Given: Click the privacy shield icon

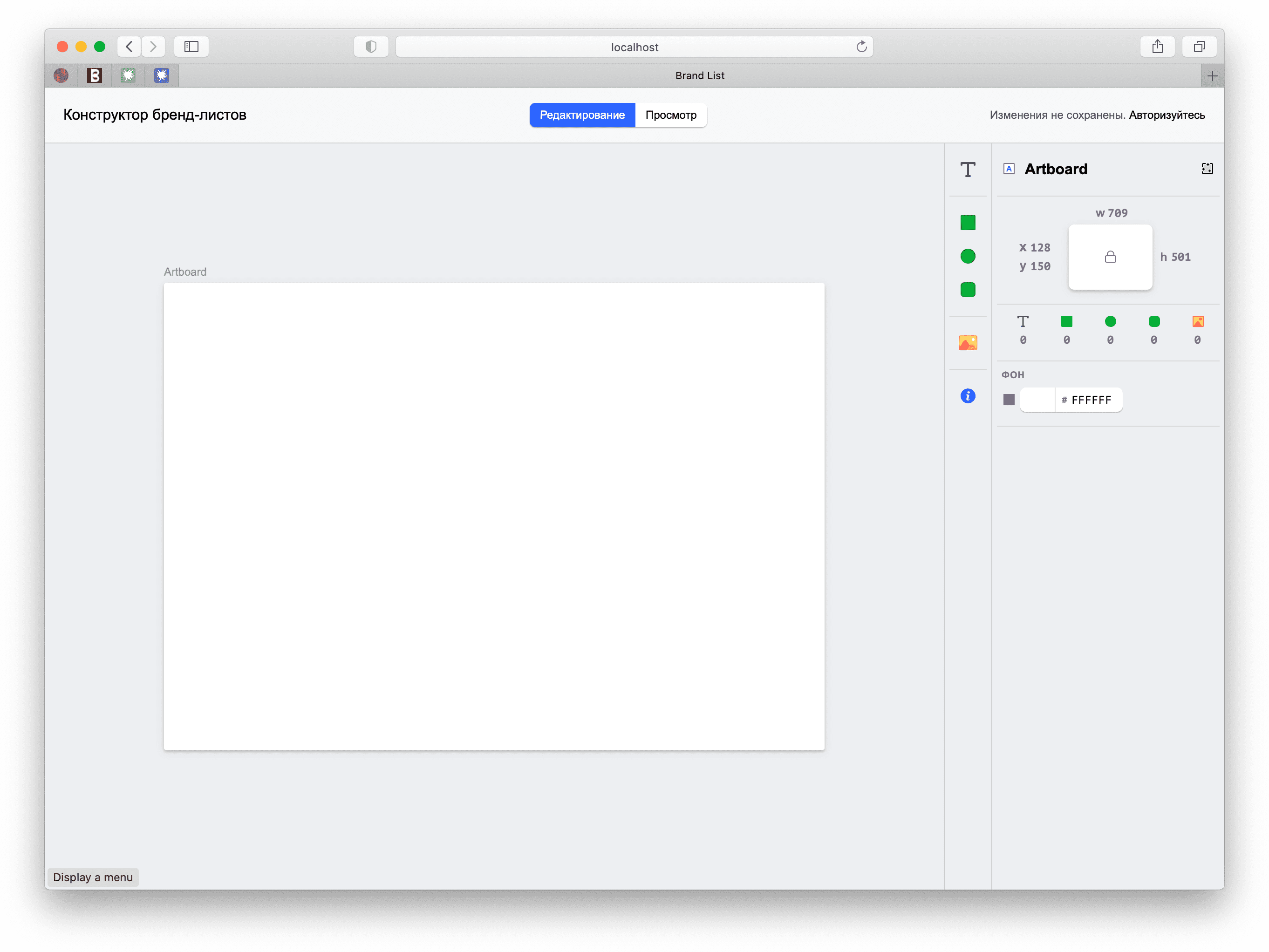Looking at the screenshot, I should [x=371, y=47].
